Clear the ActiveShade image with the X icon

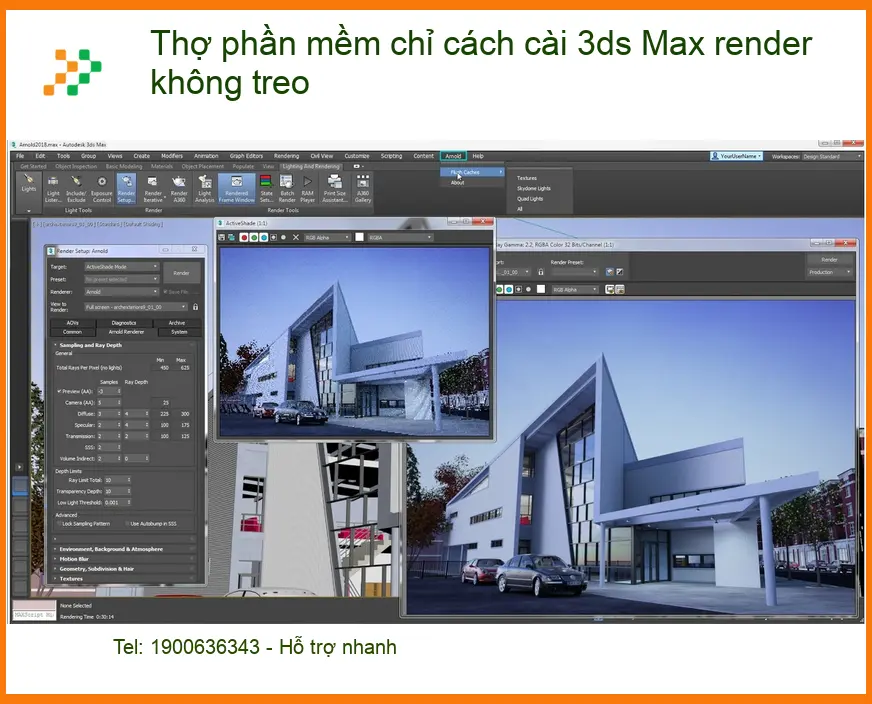tap(296, 237)
